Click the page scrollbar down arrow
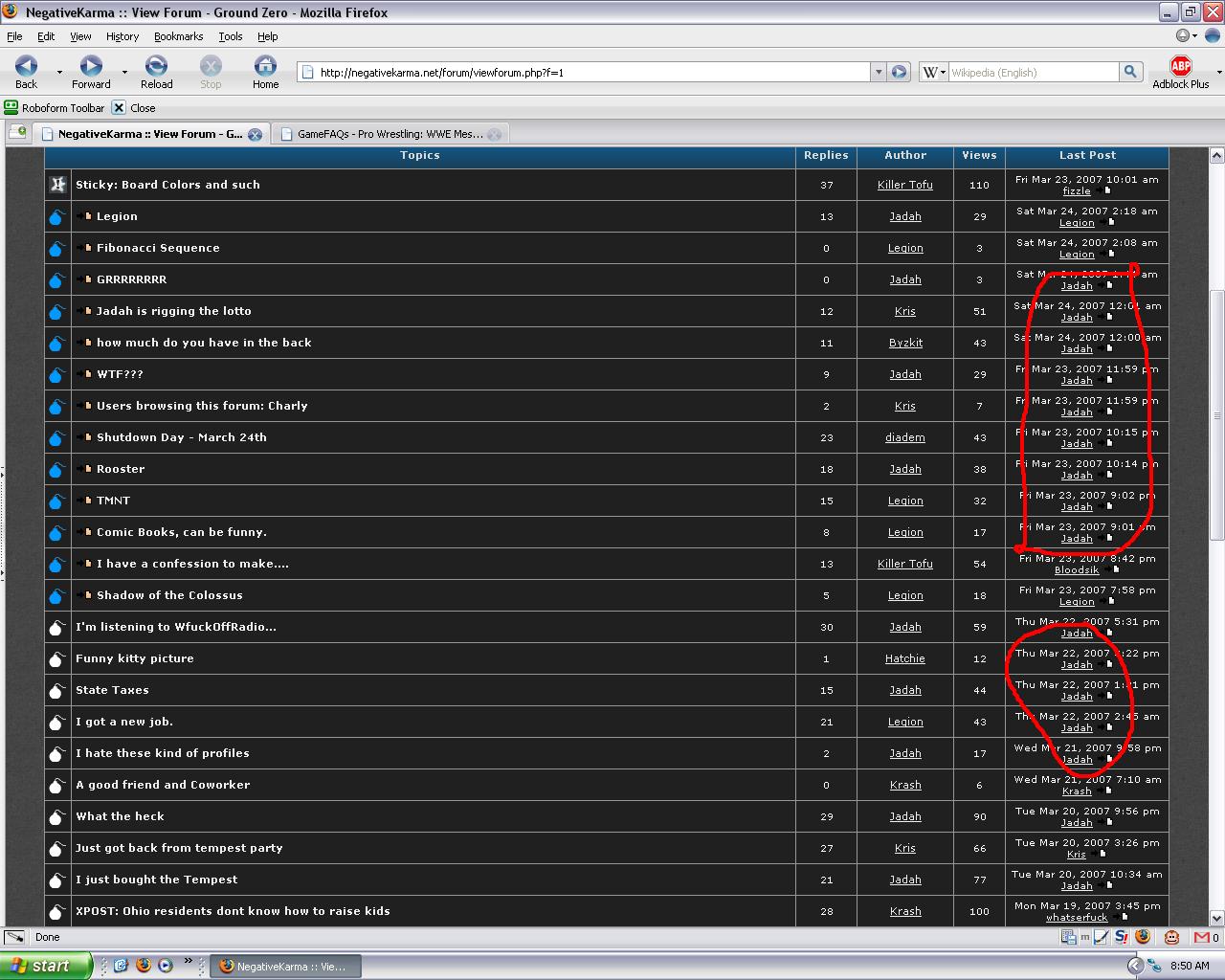 [1216, 918]
